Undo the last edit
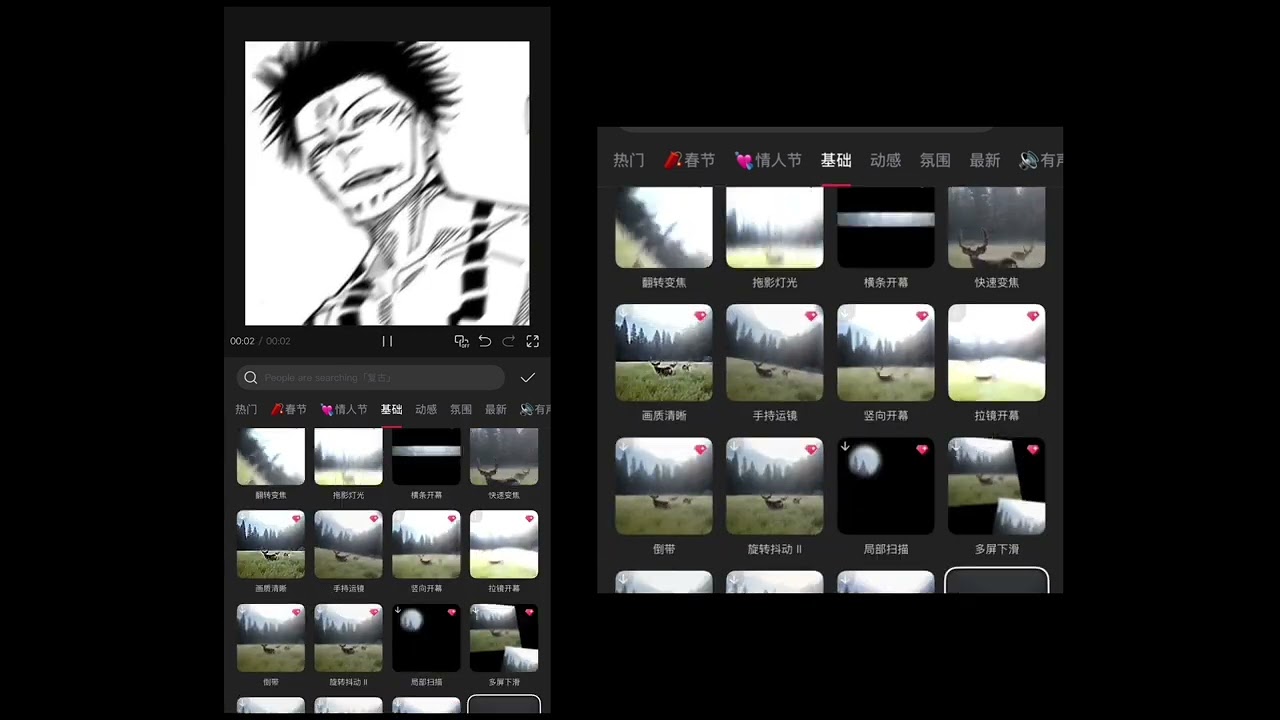Image resolution: width=1280 pixels, height=720 pixels. [485, 341]
